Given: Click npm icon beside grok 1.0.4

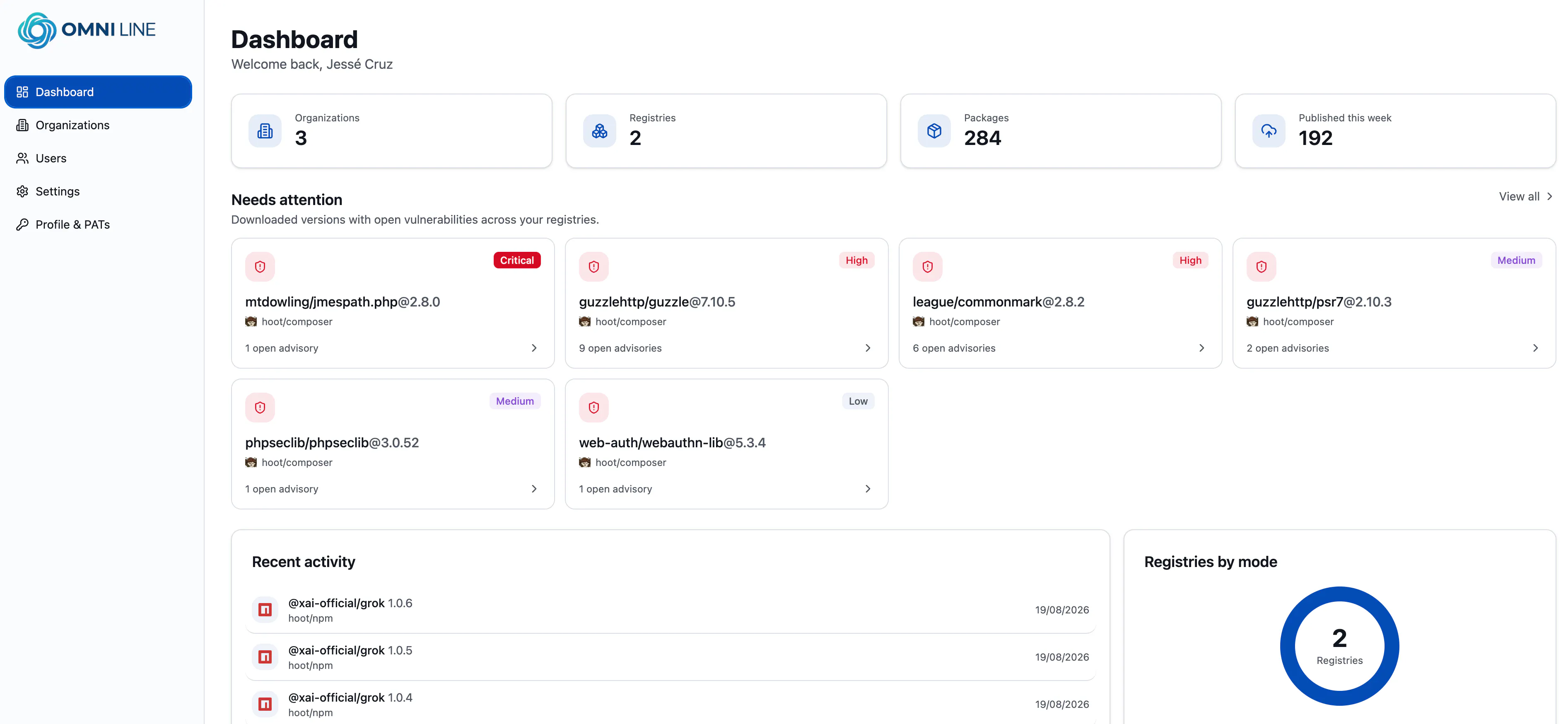Looking at the screenshot, I should pos(265,704).
